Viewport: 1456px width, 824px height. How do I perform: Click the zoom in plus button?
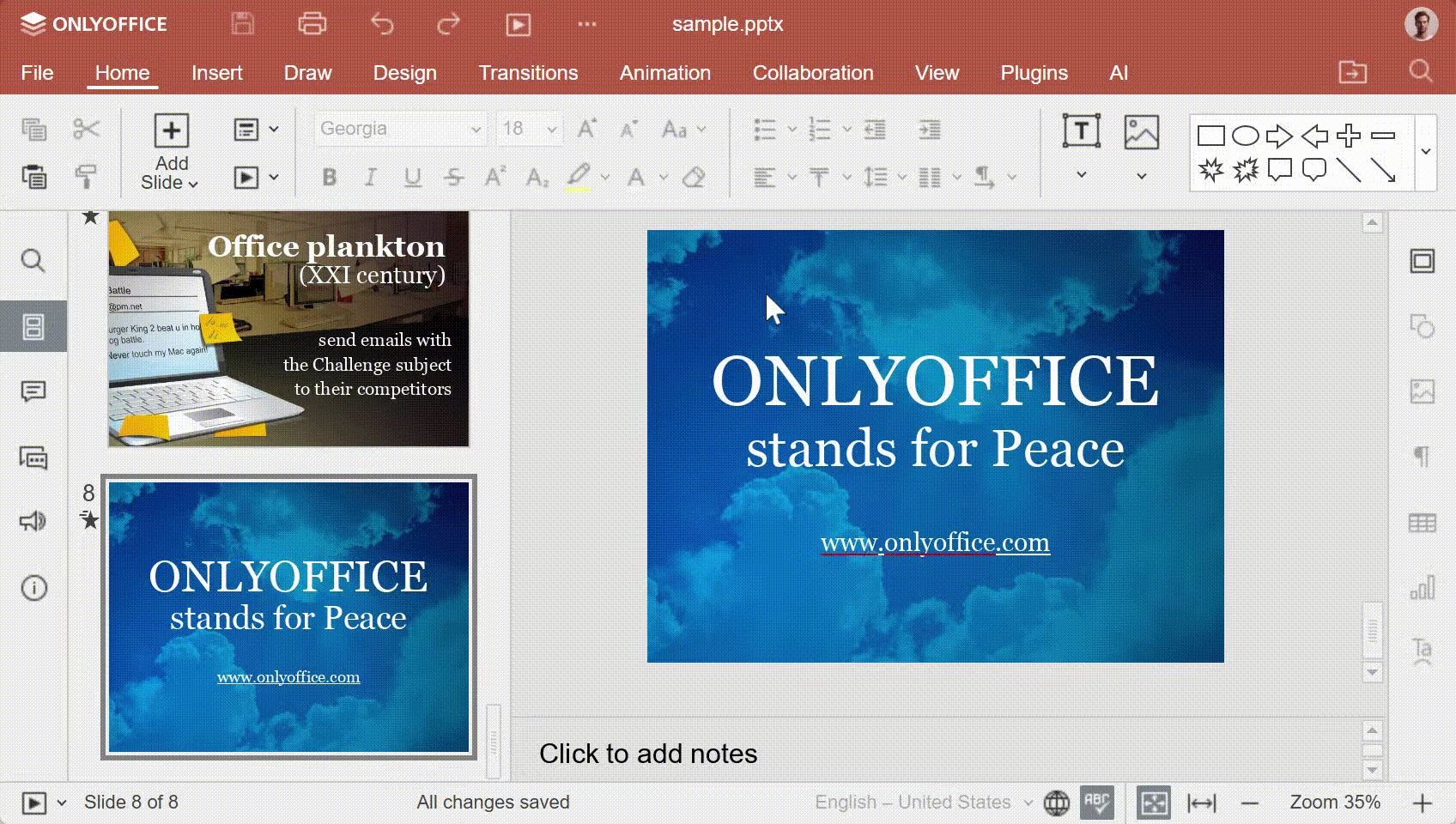coord(1422,803)
